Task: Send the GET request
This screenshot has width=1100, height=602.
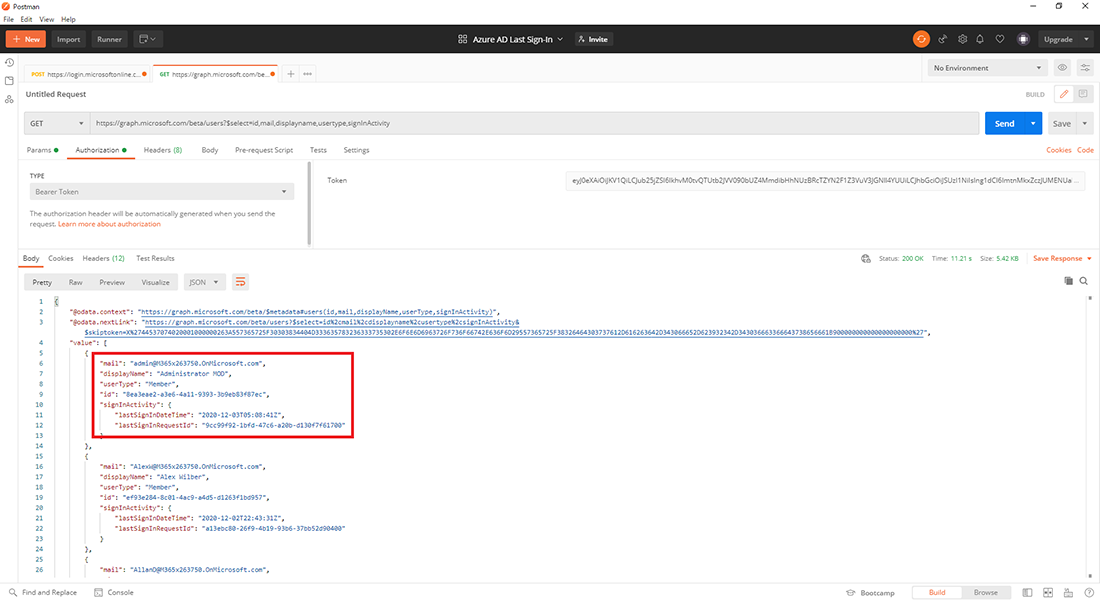Action: pyautogui.click(x=1005, y=123)
